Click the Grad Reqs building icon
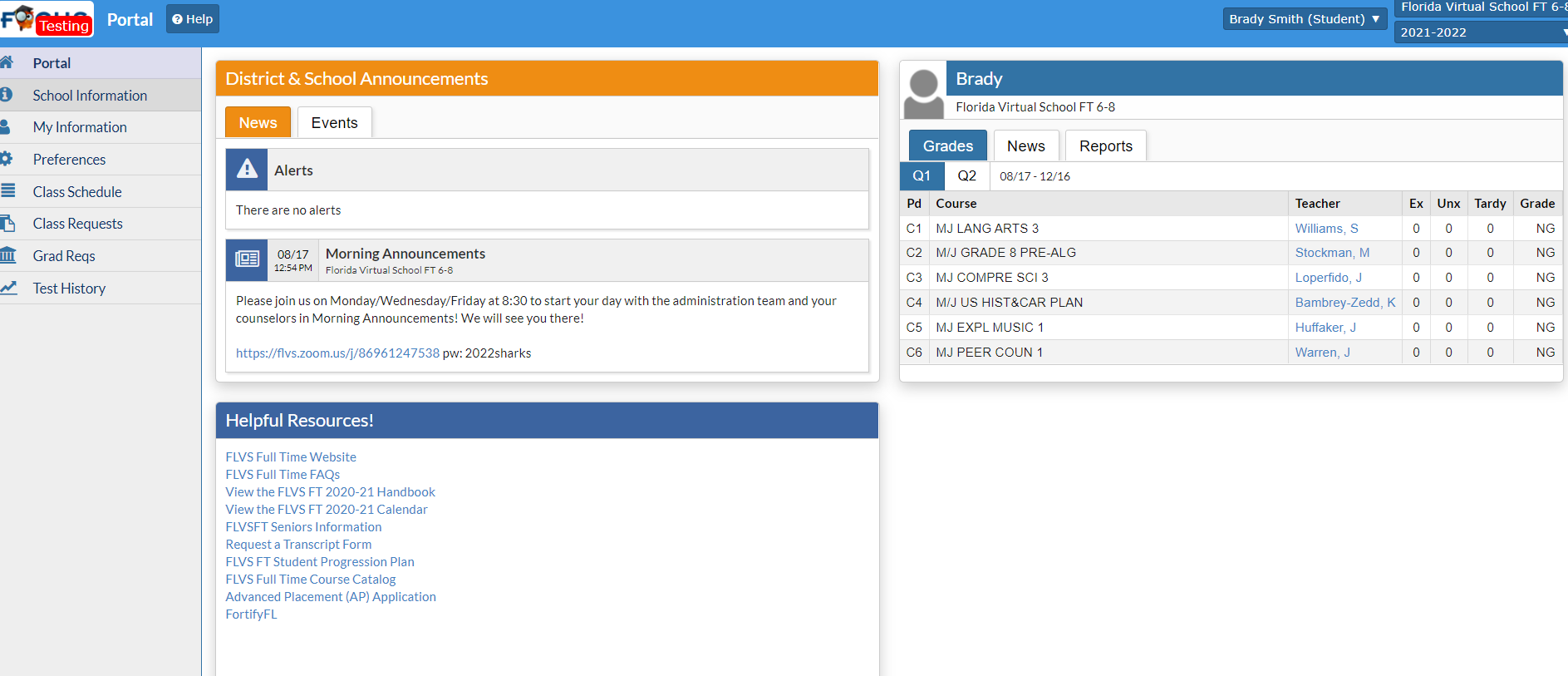The width and height of the screenshot is (1568, 676). (x=8, y=254)
